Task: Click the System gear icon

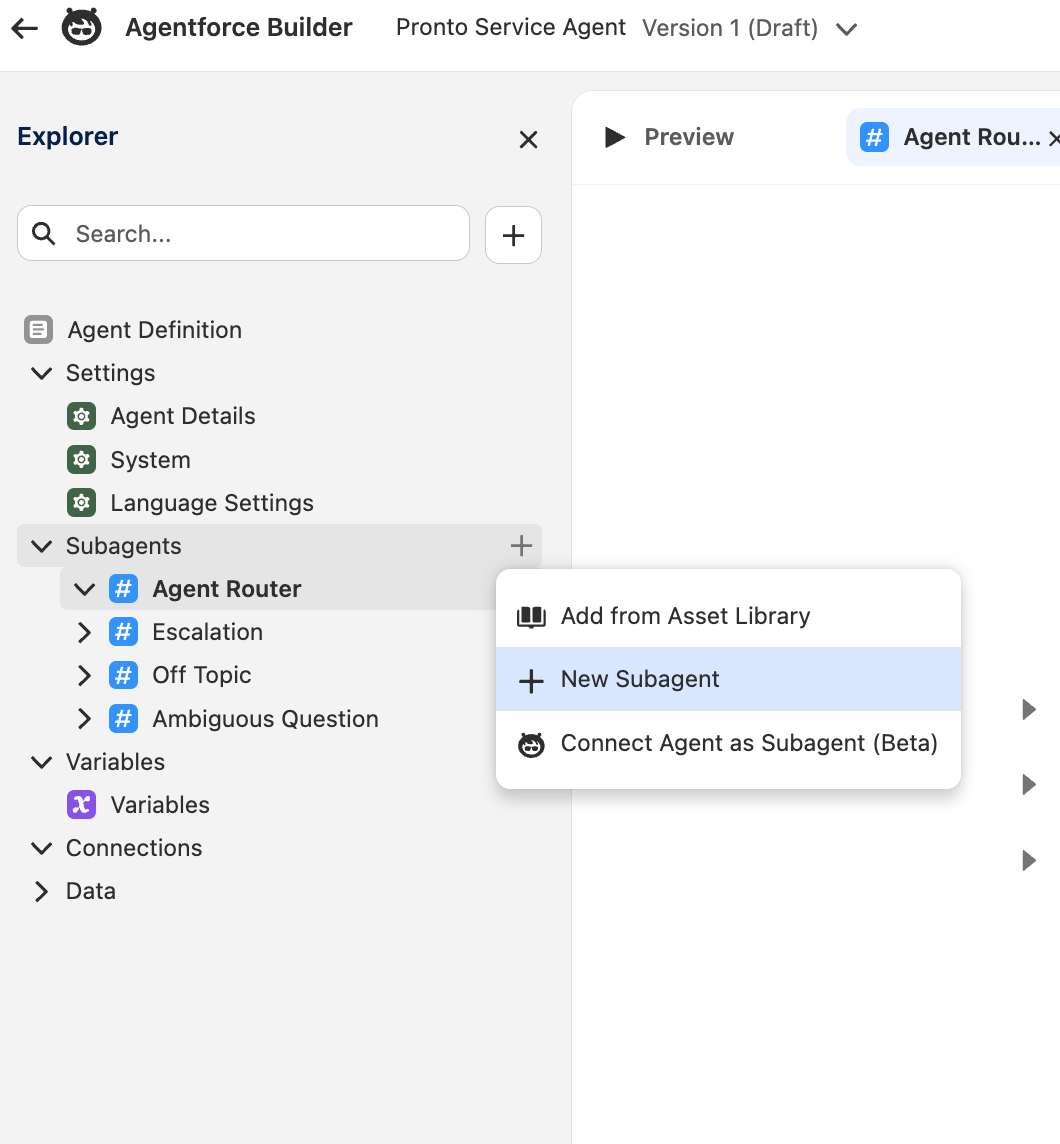Action: pos(81,460)
